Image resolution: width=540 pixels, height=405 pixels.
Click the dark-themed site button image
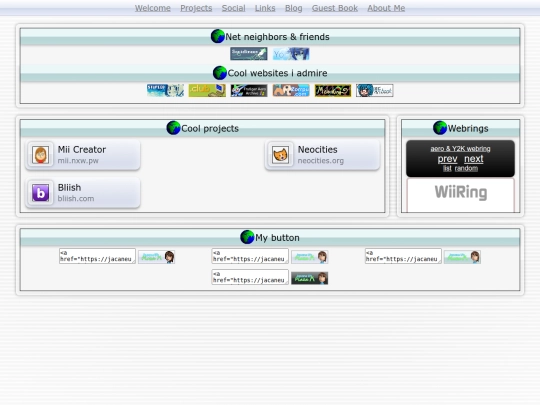[x=310, y=278]
